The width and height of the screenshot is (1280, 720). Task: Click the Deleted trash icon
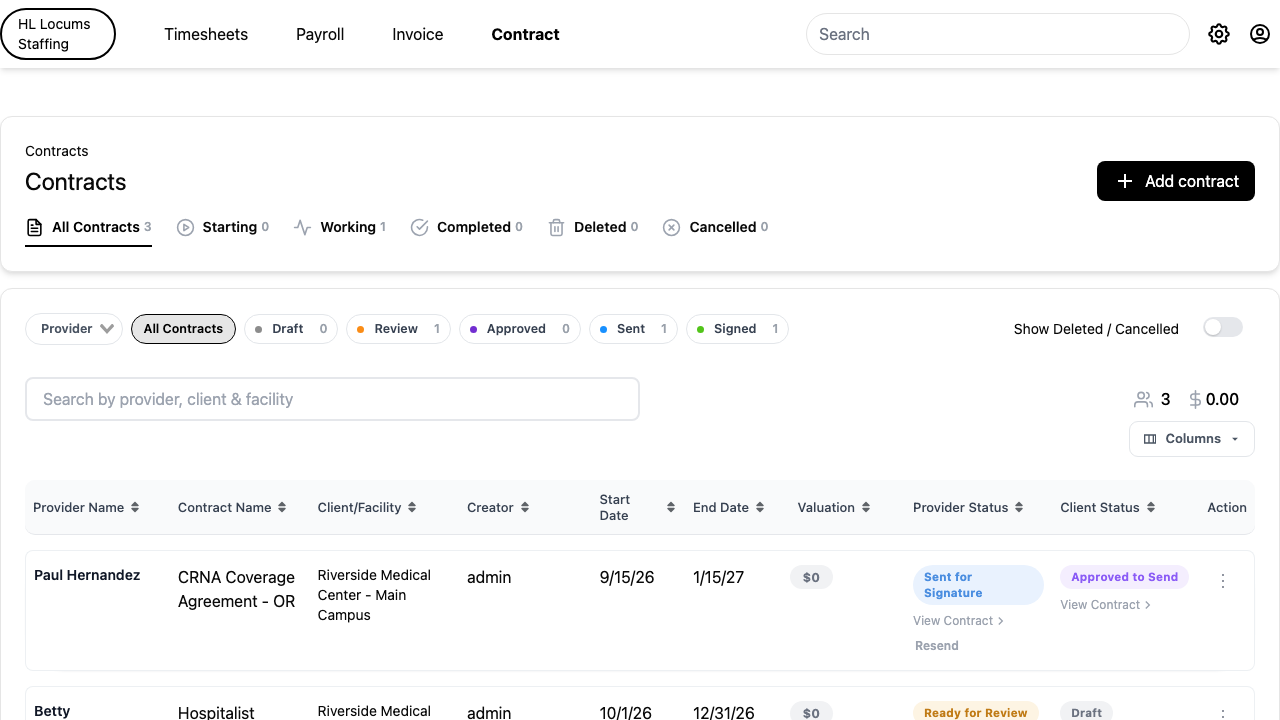557,227
